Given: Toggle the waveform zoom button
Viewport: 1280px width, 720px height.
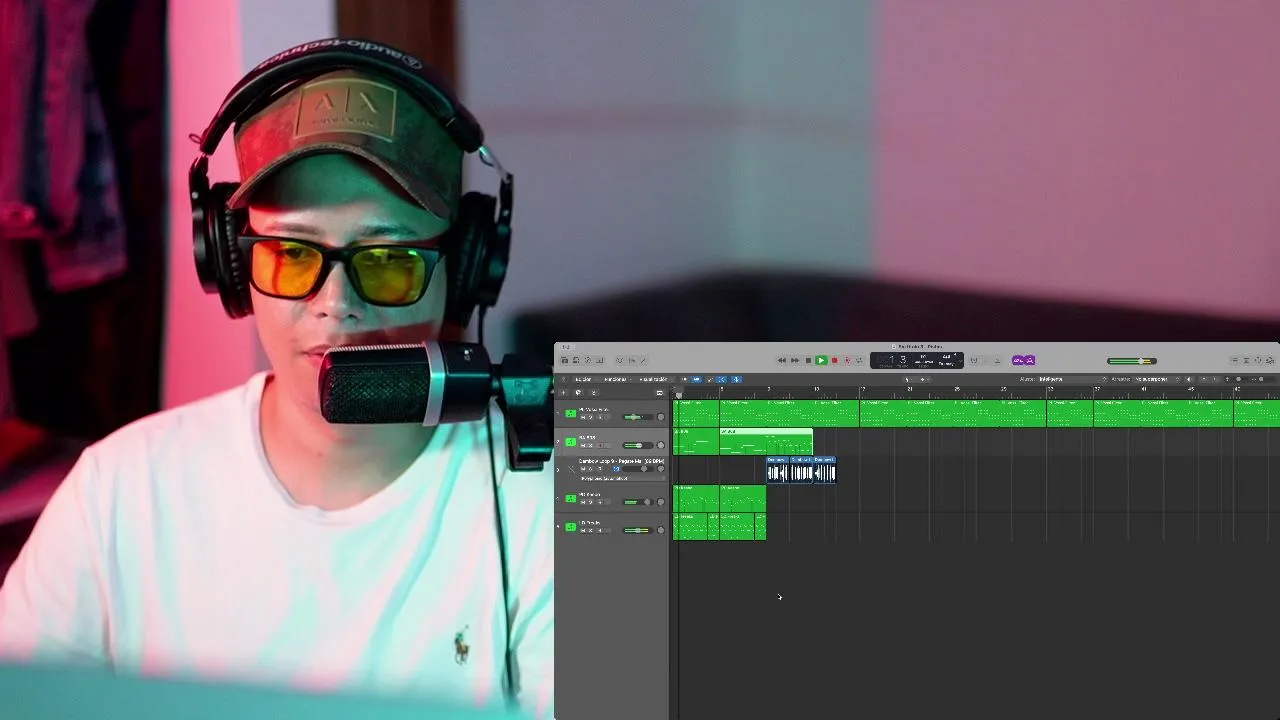Looking at the screenshot, I should (1189, 379).
